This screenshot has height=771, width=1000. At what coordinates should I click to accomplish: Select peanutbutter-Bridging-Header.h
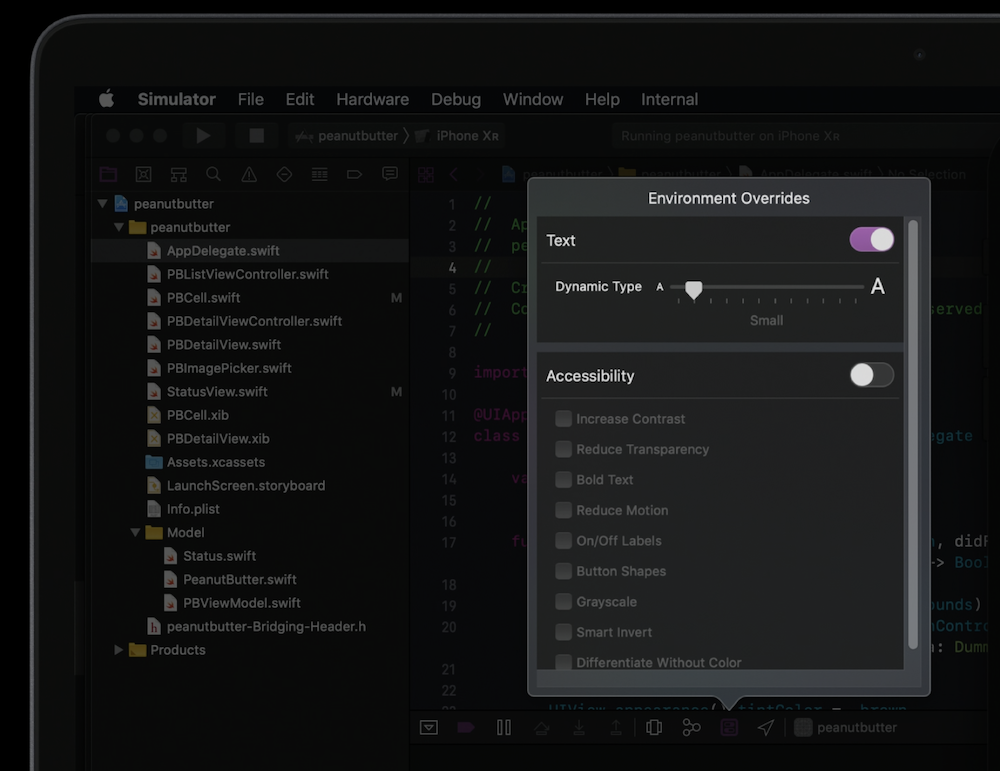point(266,627)
